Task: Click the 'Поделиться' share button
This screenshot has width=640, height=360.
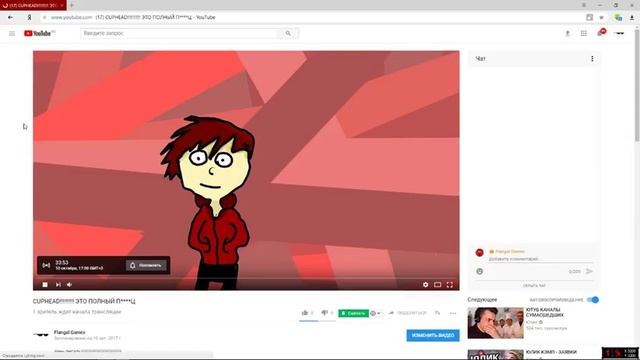Action: 407,313
